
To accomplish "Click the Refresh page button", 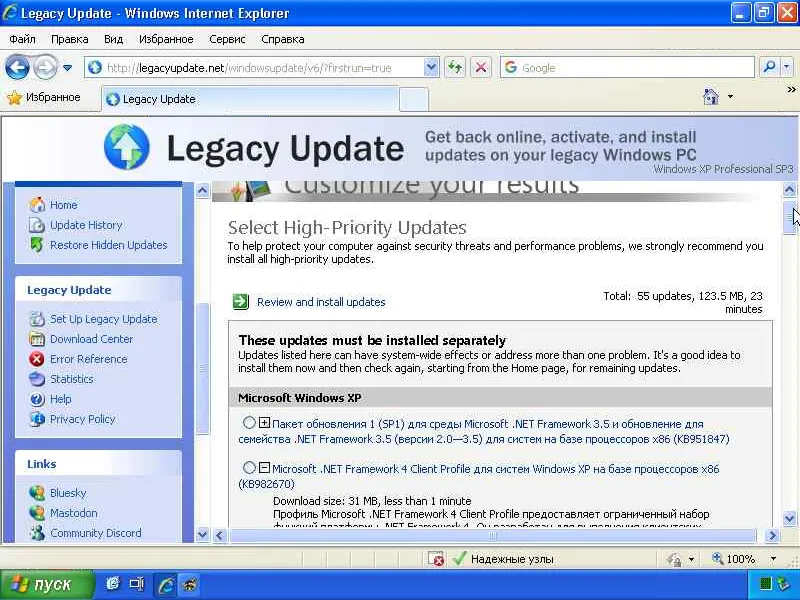I will (455, 67).
